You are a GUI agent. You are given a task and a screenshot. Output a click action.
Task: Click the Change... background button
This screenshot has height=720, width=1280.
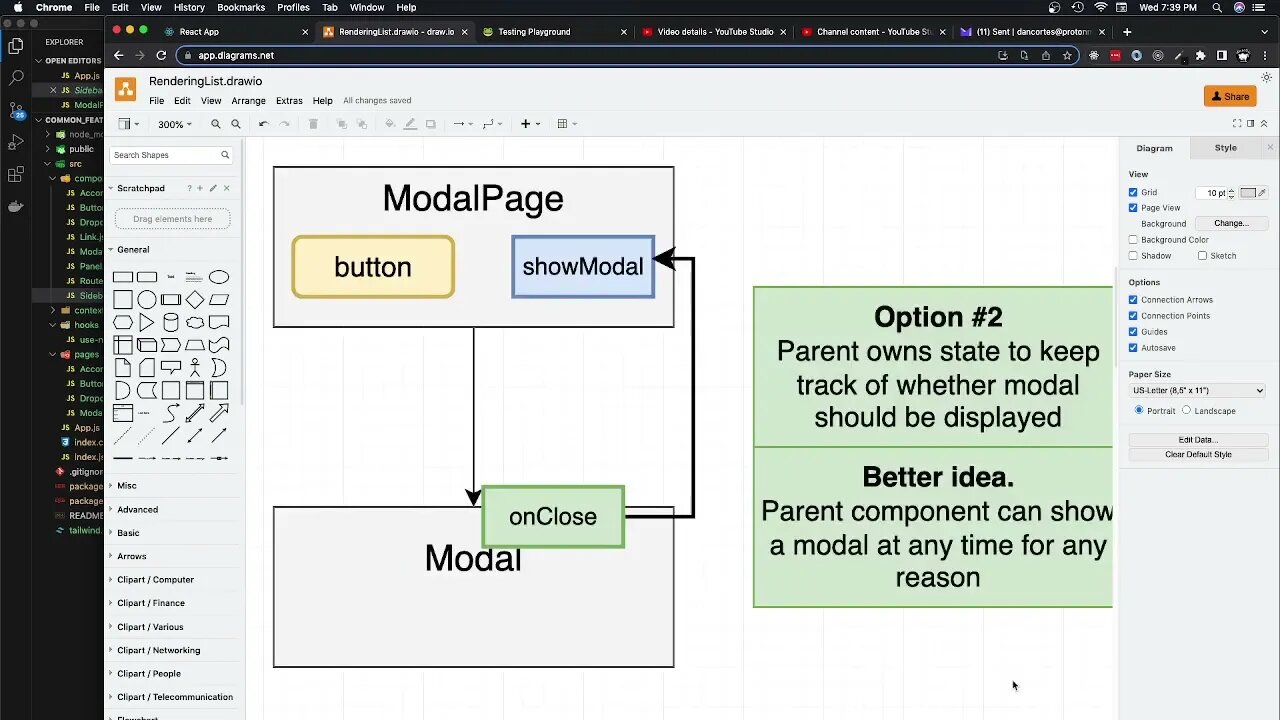tap(1230, 224)
